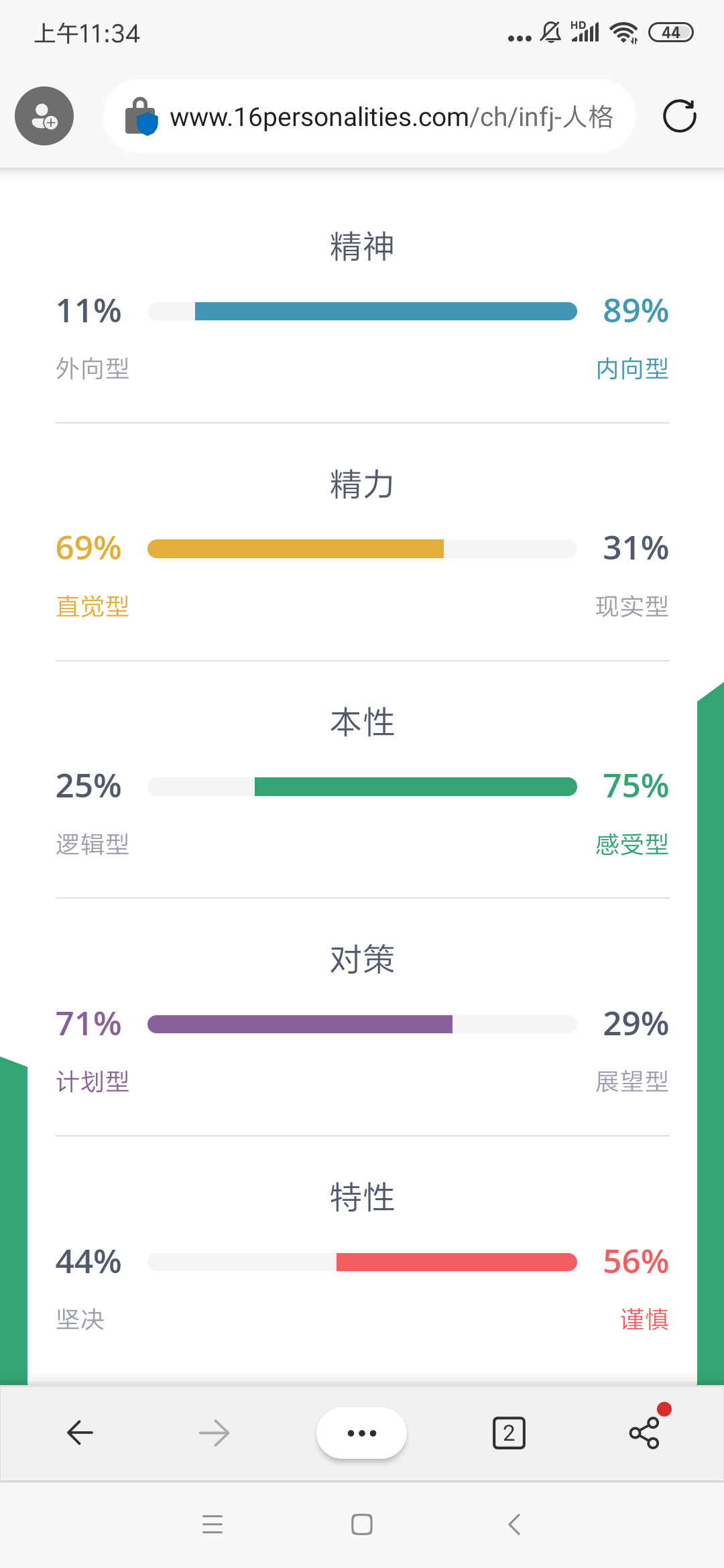Tap the purple 对策 progress bar

[x=362, y=1024]
